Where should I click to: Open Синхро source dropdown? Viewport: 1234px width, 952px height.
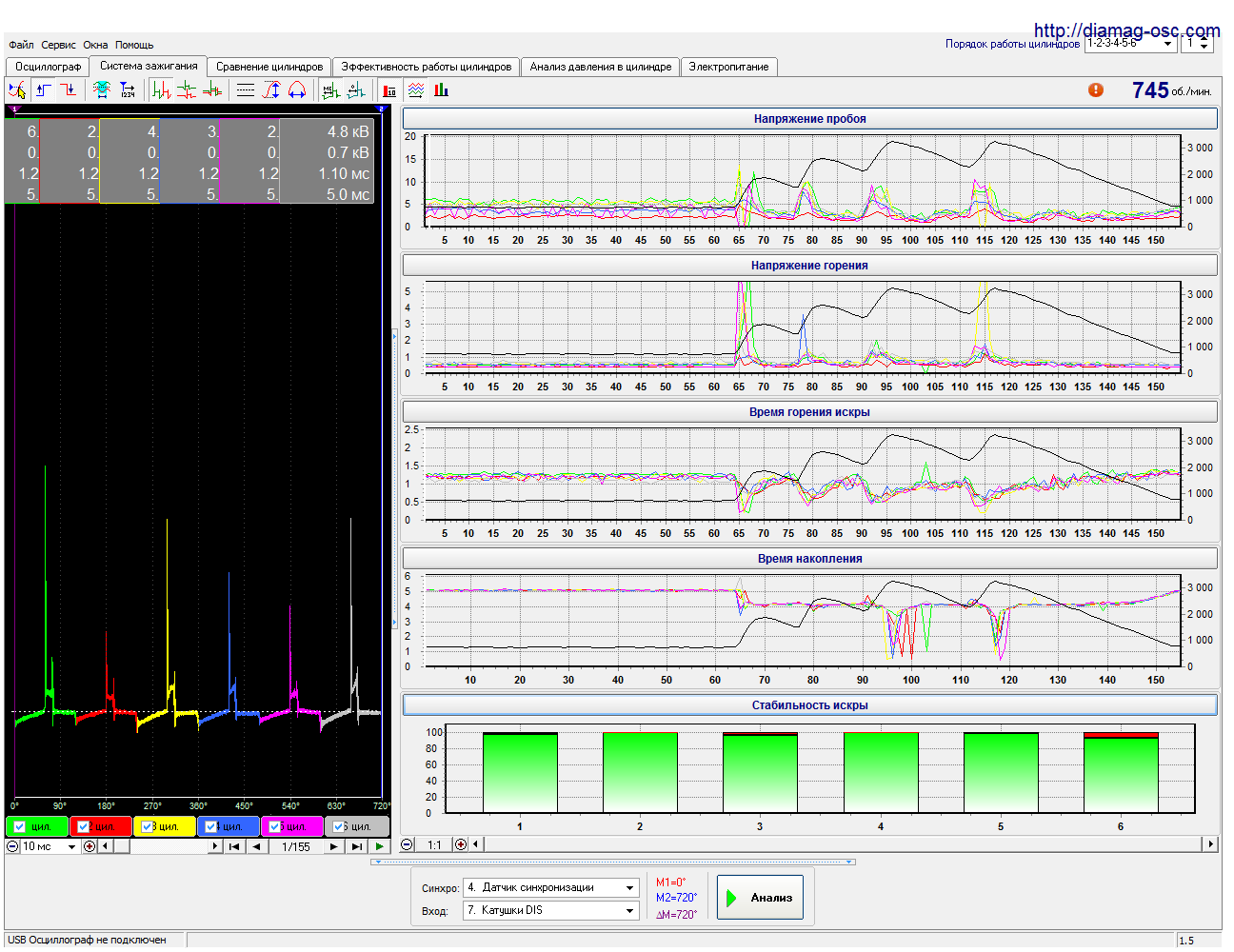pyautogui.click(x=550, y=887)
